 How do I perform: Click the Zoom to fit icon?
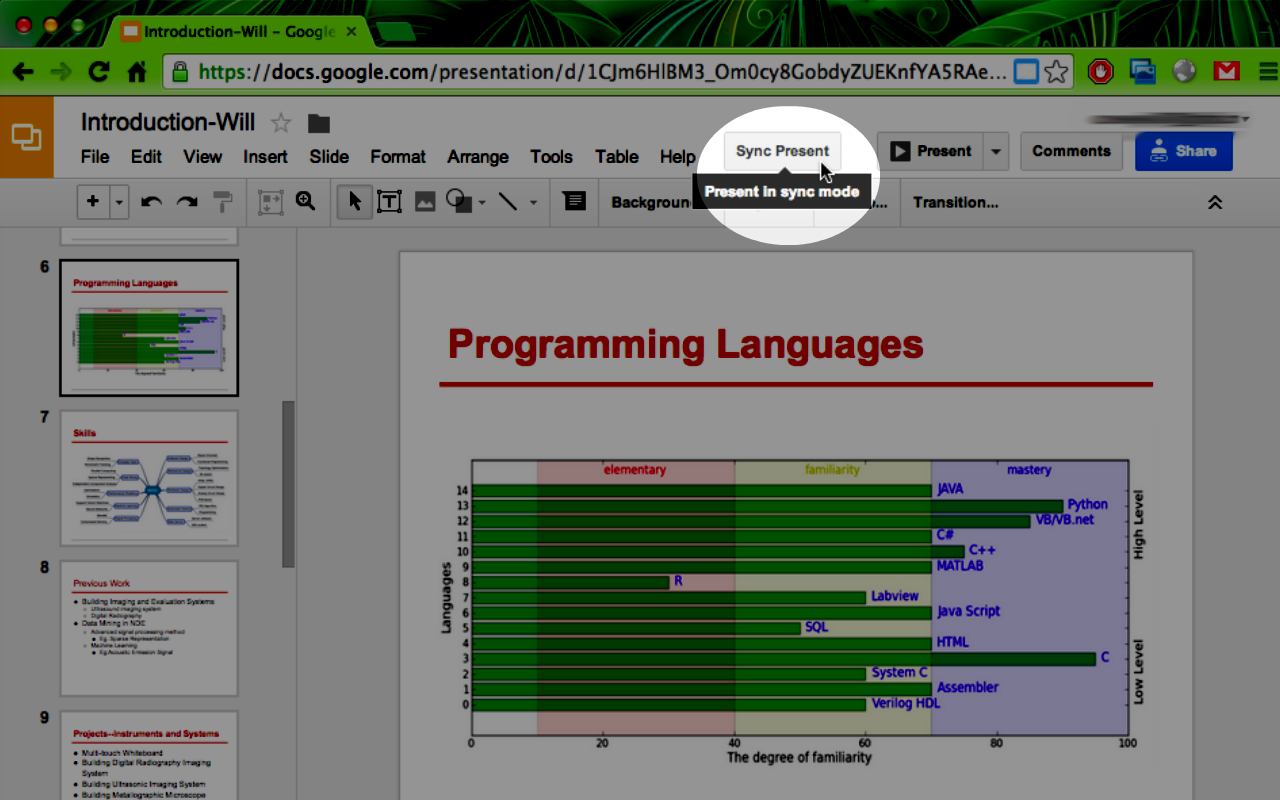(271, 202)
